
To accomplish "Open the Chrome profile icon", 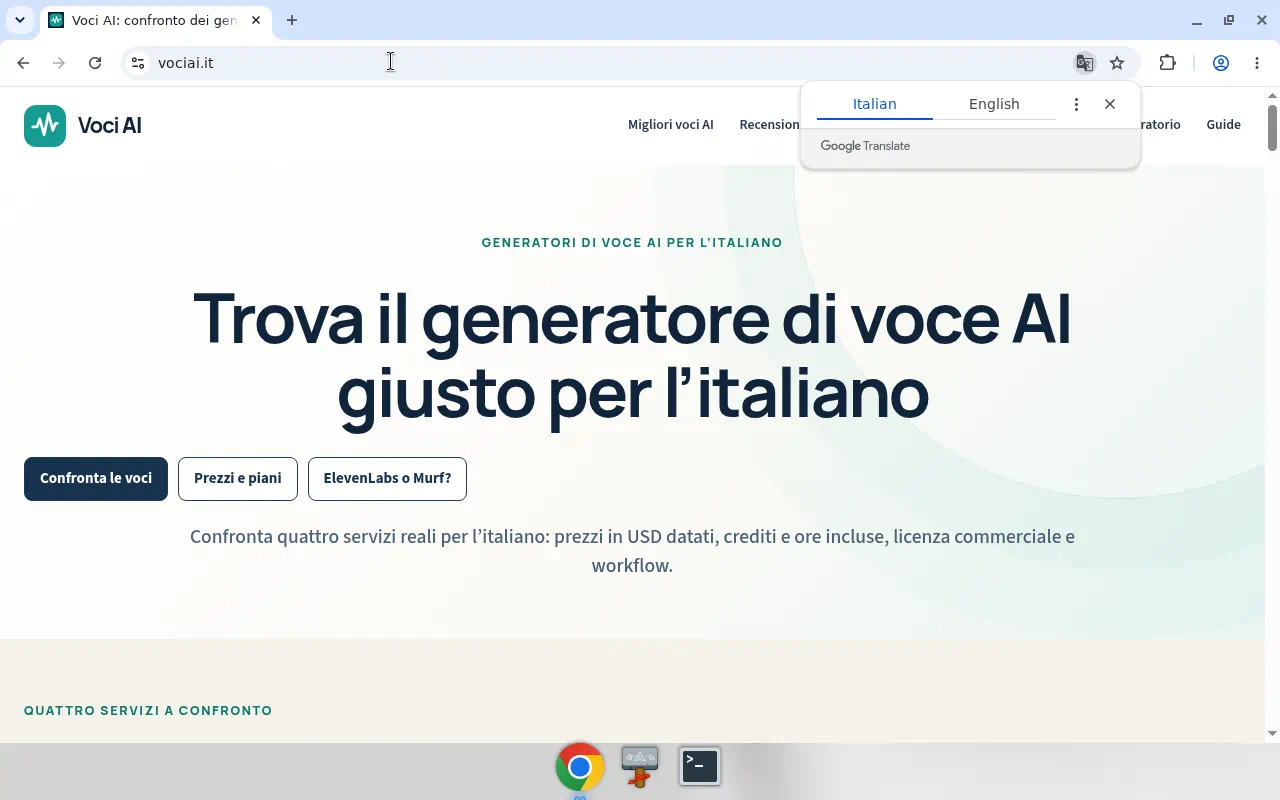I will click(x=1221, y=63).
